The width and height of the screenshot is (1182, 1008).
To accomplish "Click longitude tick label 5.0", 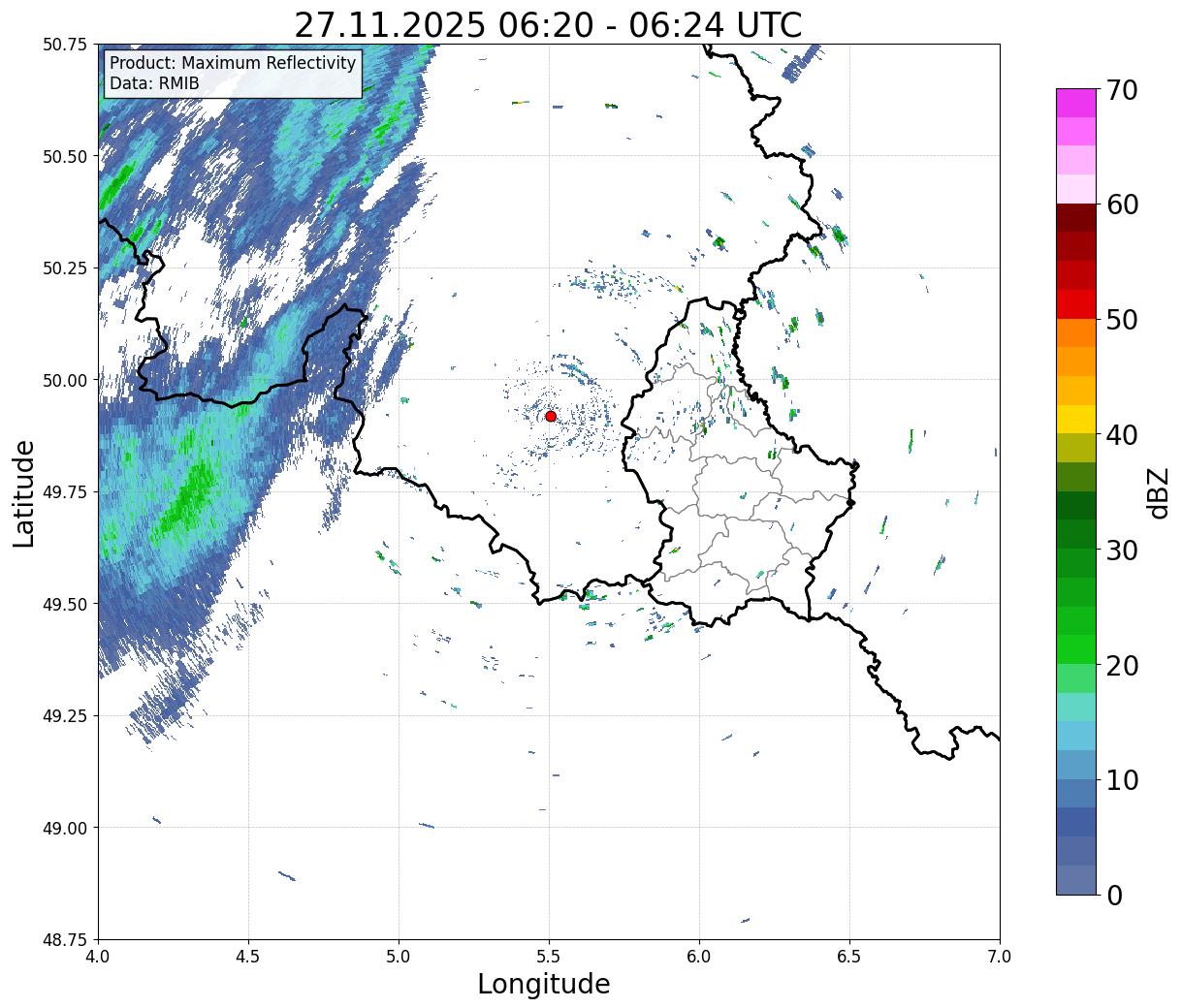I will [x=399, y=956].
